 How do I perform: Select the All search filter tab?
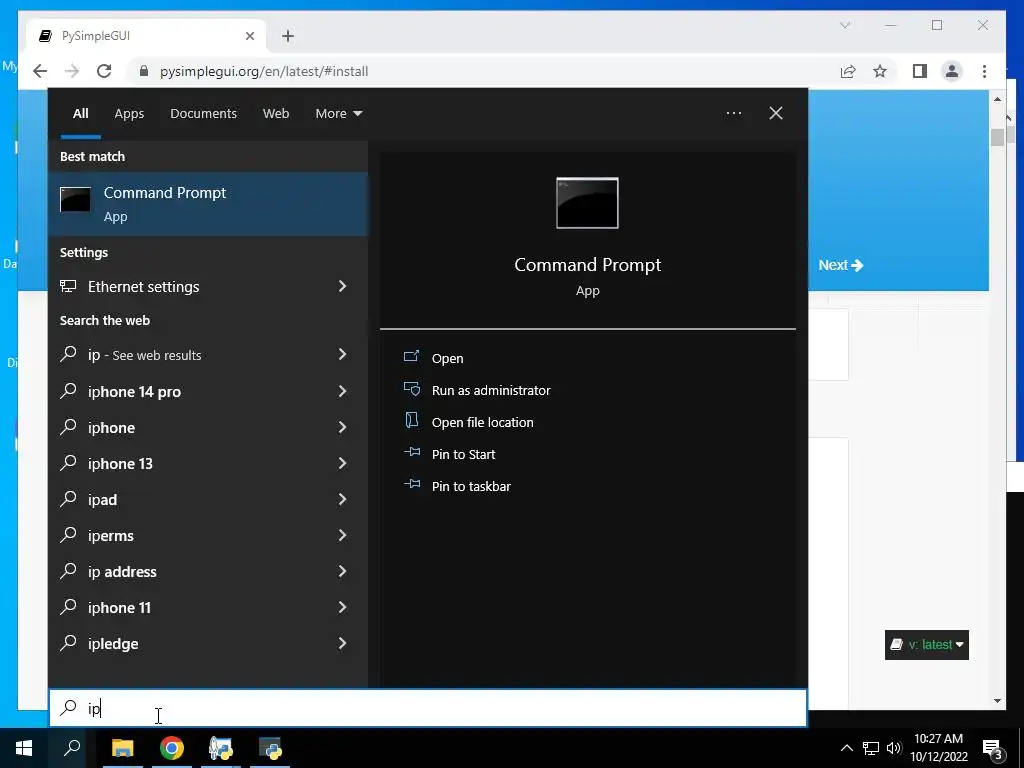coord(81,114)
